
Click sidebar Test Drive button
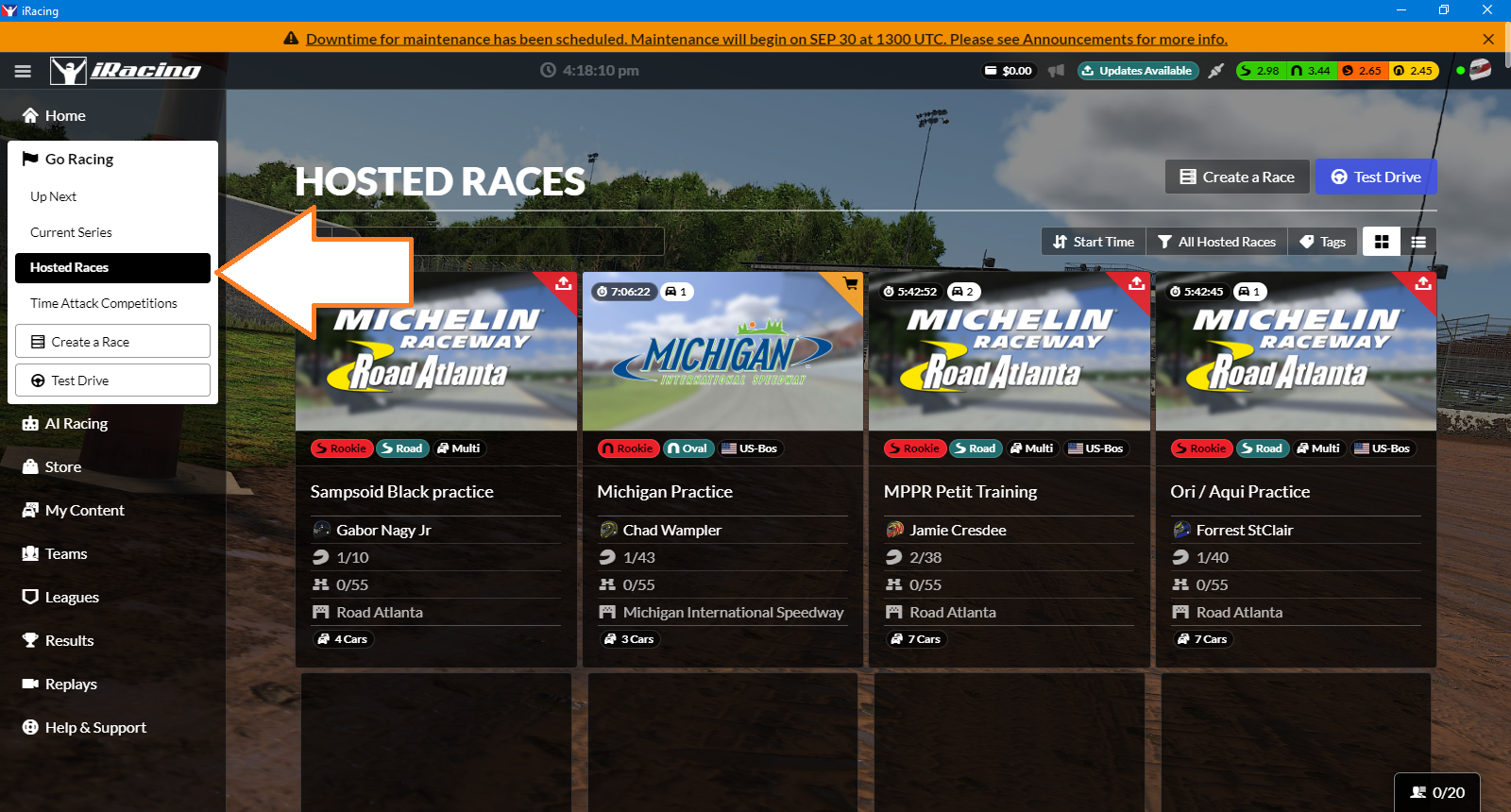(112, 381)
